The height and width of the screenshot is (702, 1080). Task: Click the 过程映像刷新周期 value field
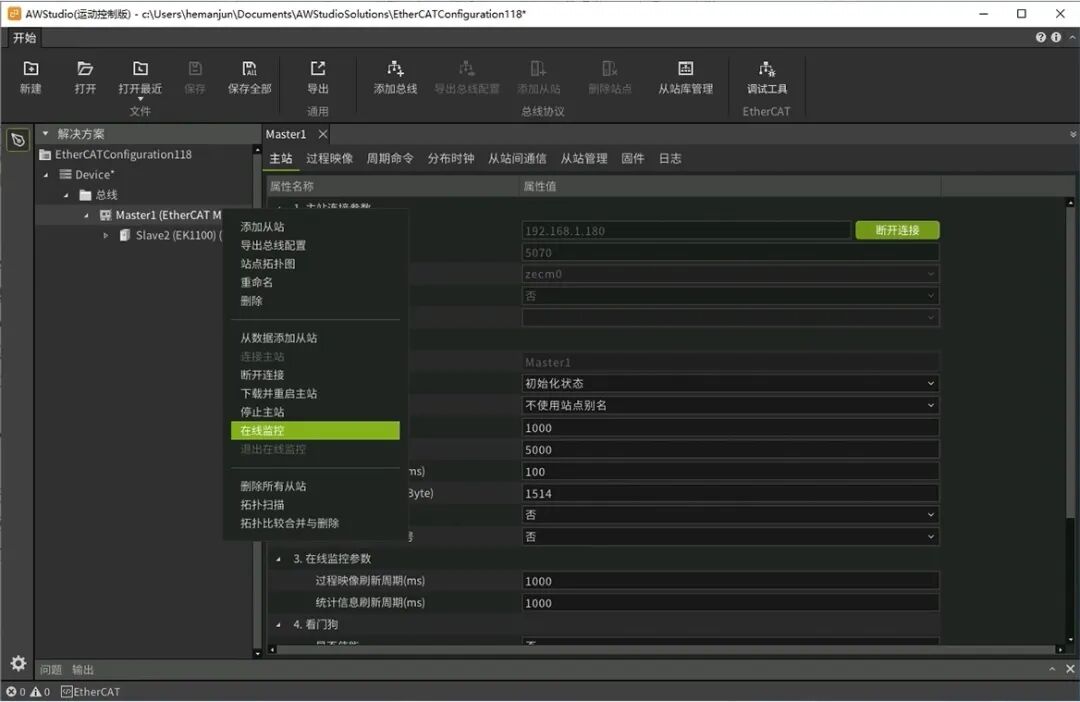(x=730, y=581)
